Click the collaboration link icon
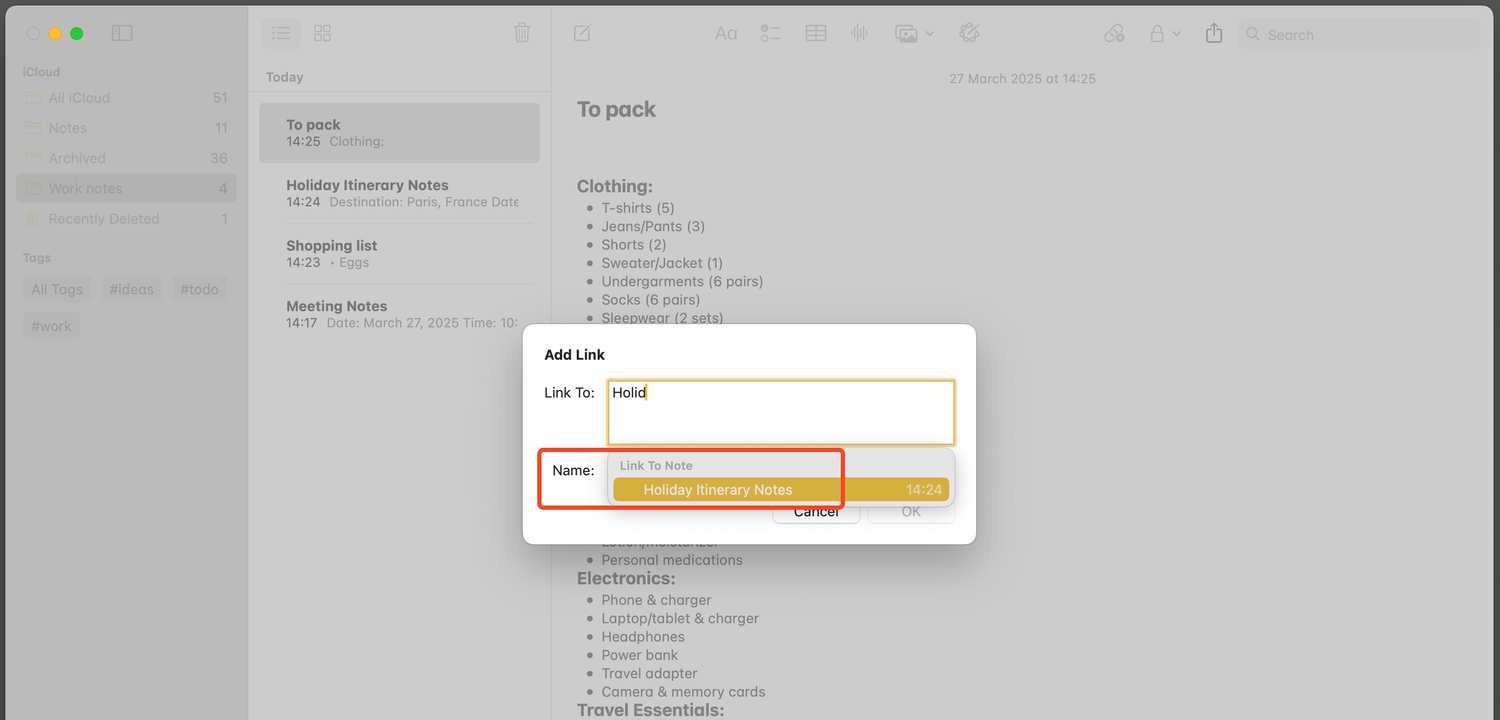Viewport: 1500px width, 720px height. (1114, 33)
